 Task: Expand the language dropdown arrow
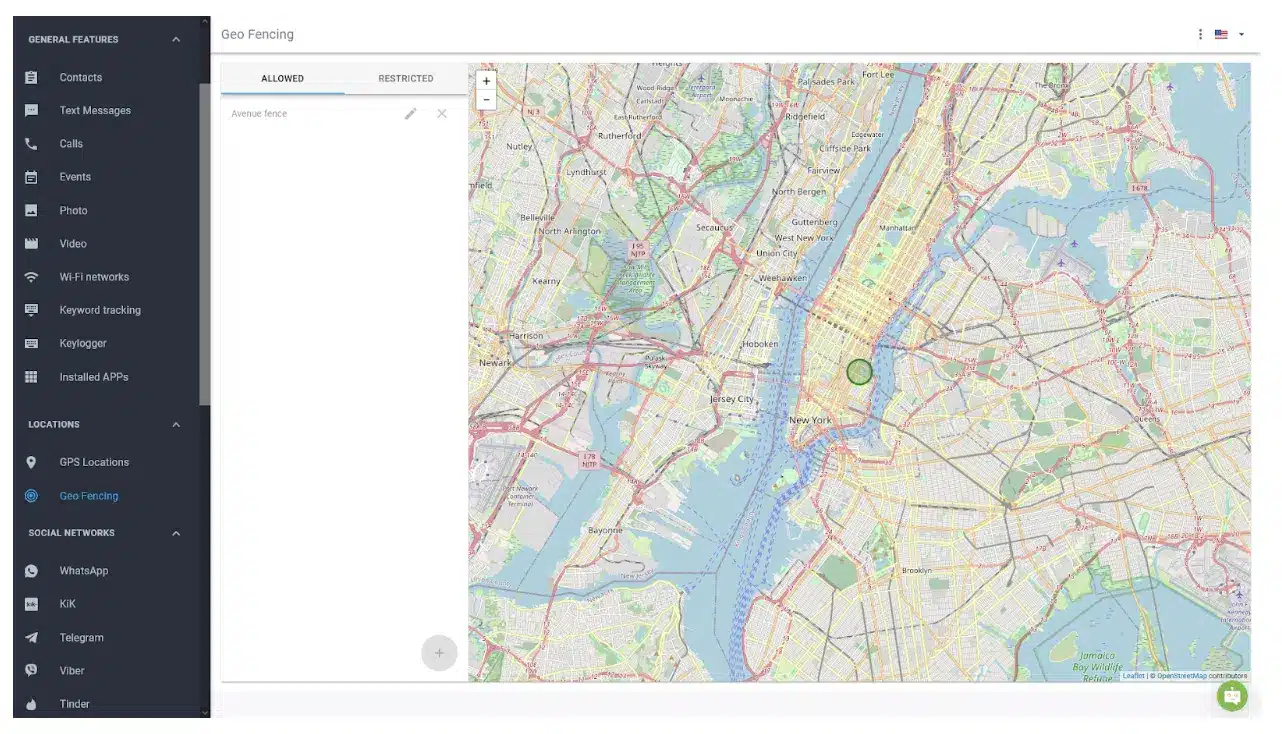1242,34
